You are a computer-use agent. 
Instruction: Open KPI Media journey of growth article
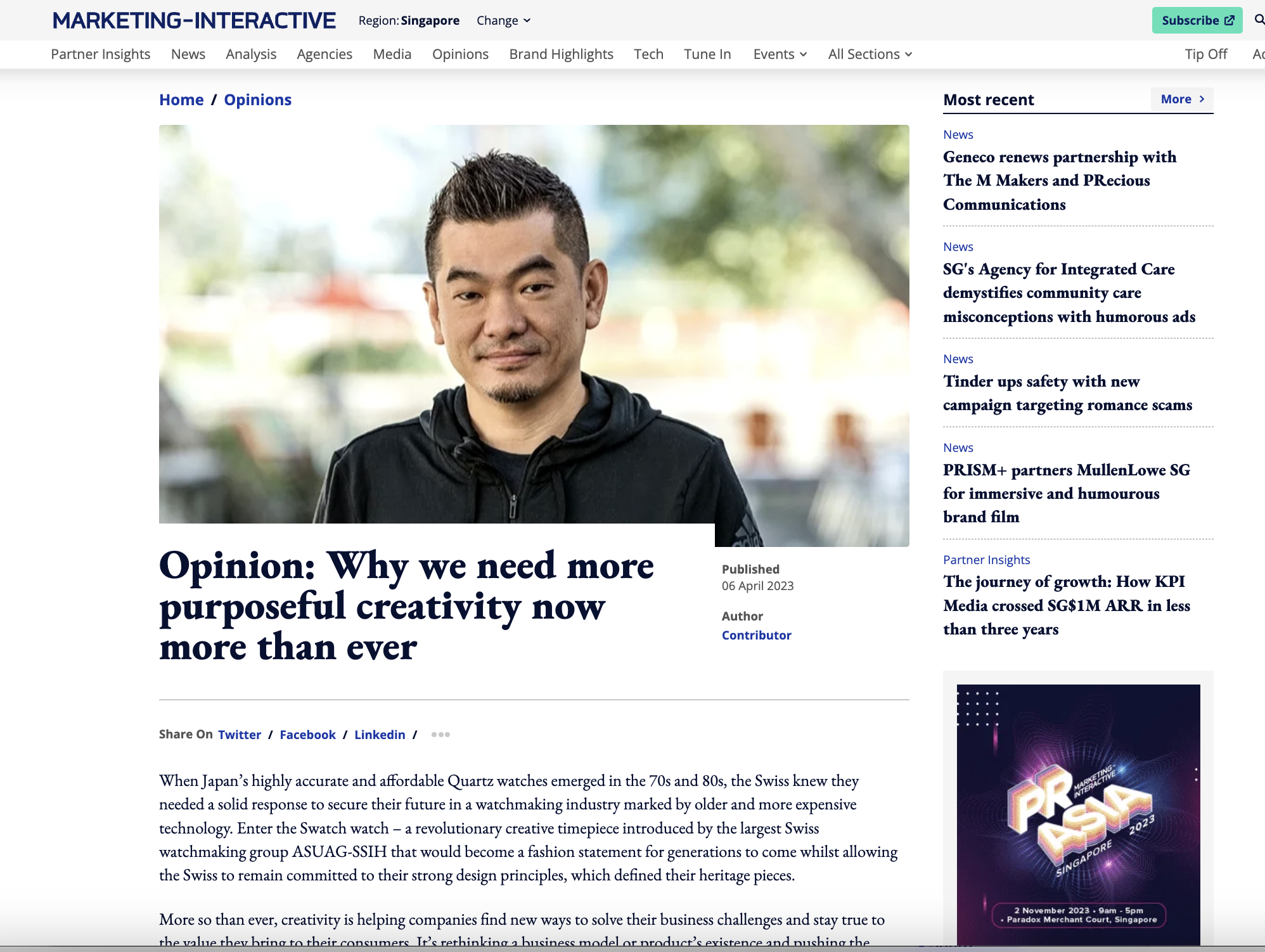[1067, 605]
